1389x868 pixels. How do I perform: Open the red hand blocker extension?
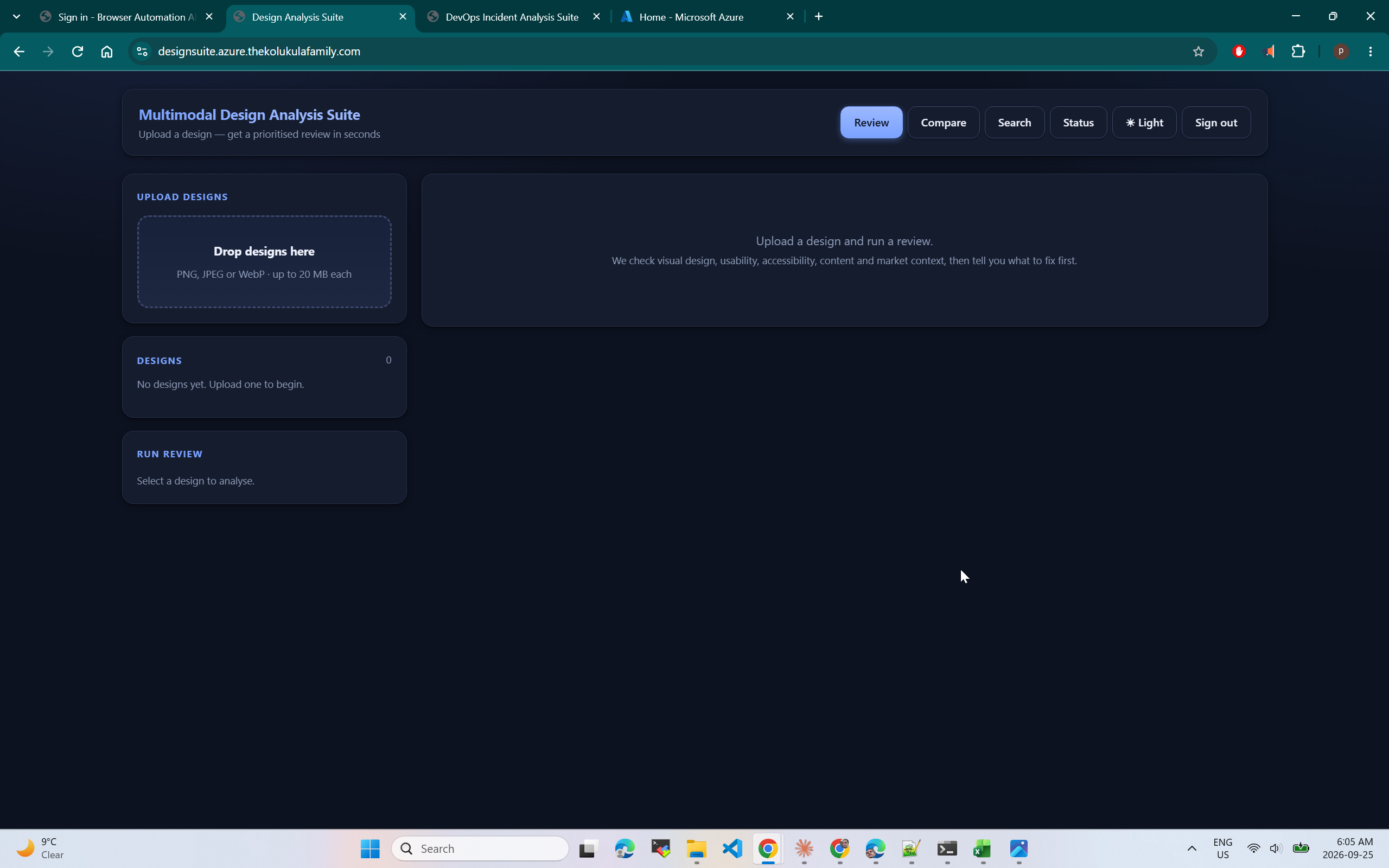[1239, 52]
